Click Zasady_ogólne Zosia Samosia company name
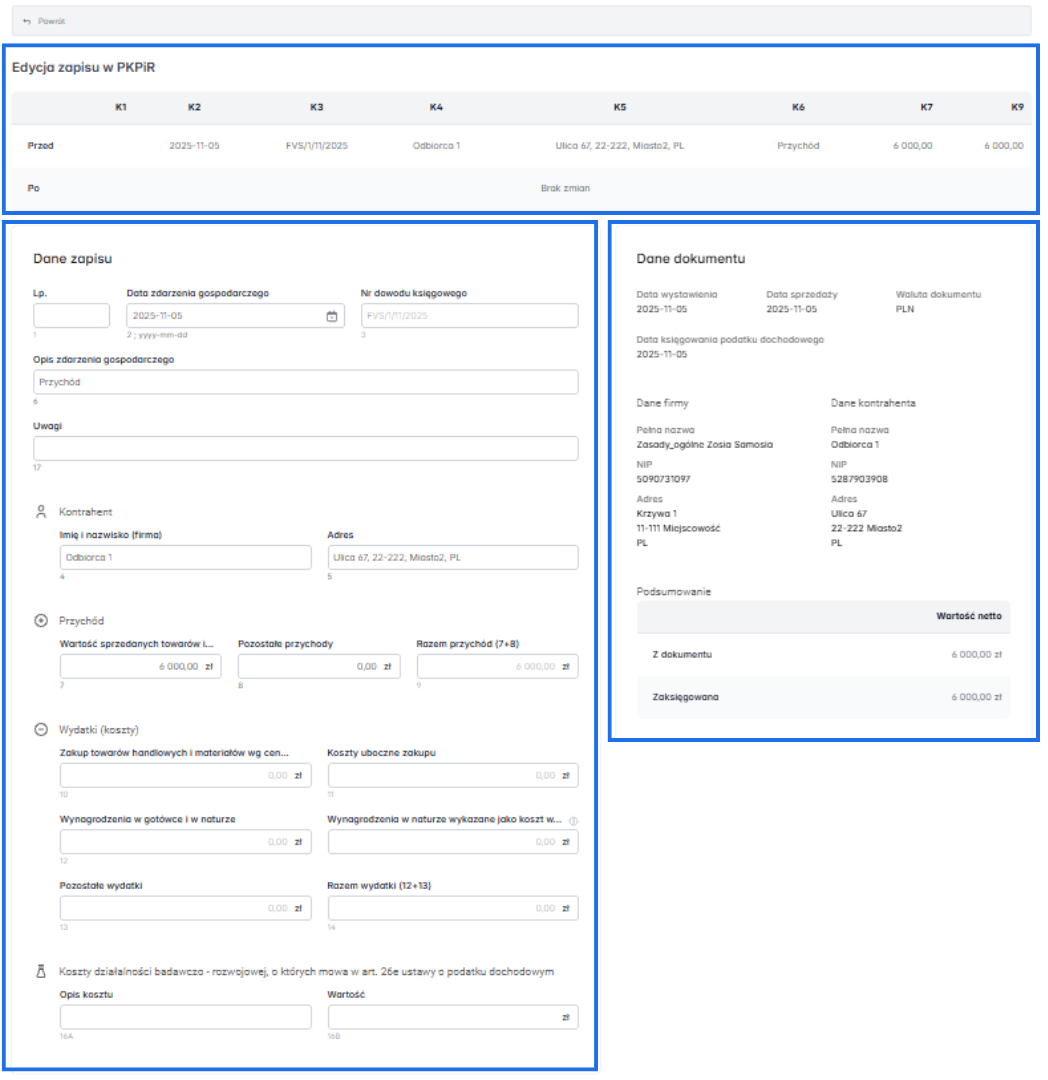The width and height of the screenshot is (1048, 1080). [x=704, y=445]
